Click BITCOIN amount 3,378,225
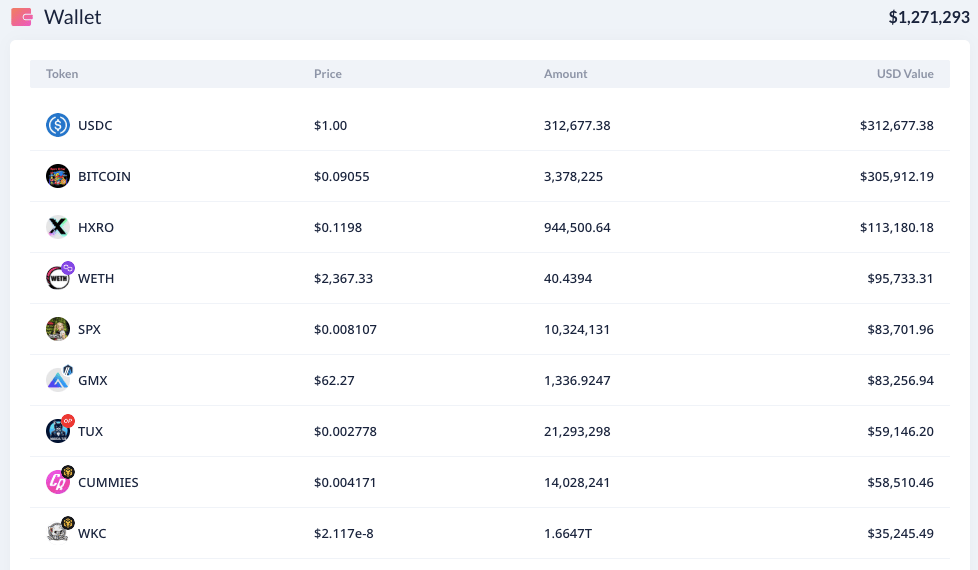This screenshot has height=570, width=978. pos(573,176)
